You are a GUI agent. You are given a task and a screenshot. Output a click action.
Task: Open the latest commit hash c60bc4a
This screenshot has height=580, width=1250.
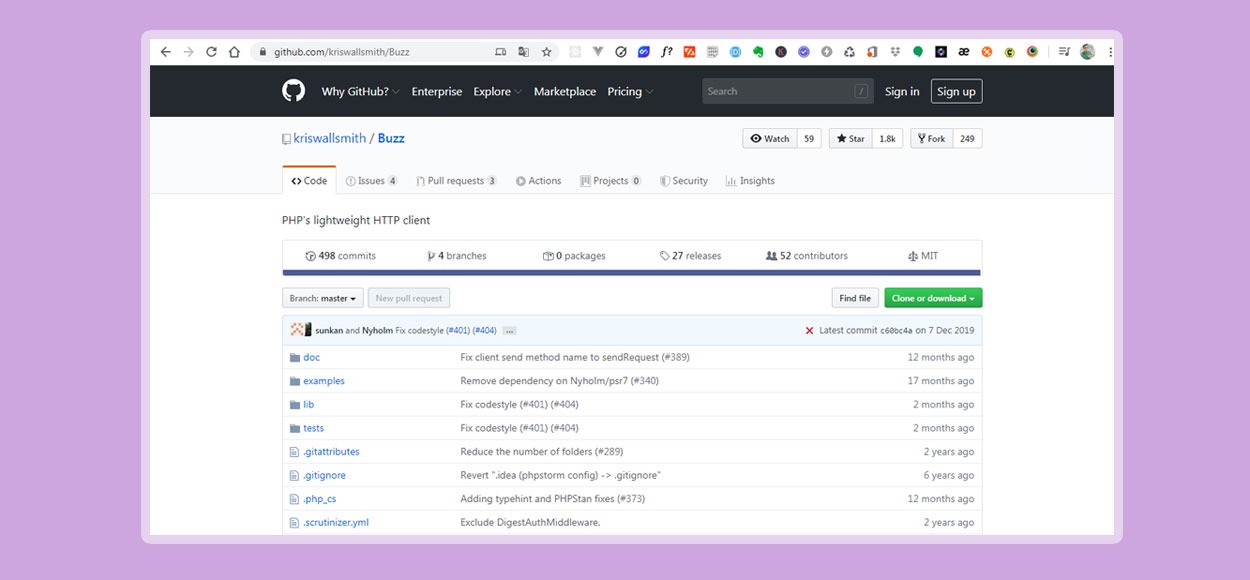896,331
